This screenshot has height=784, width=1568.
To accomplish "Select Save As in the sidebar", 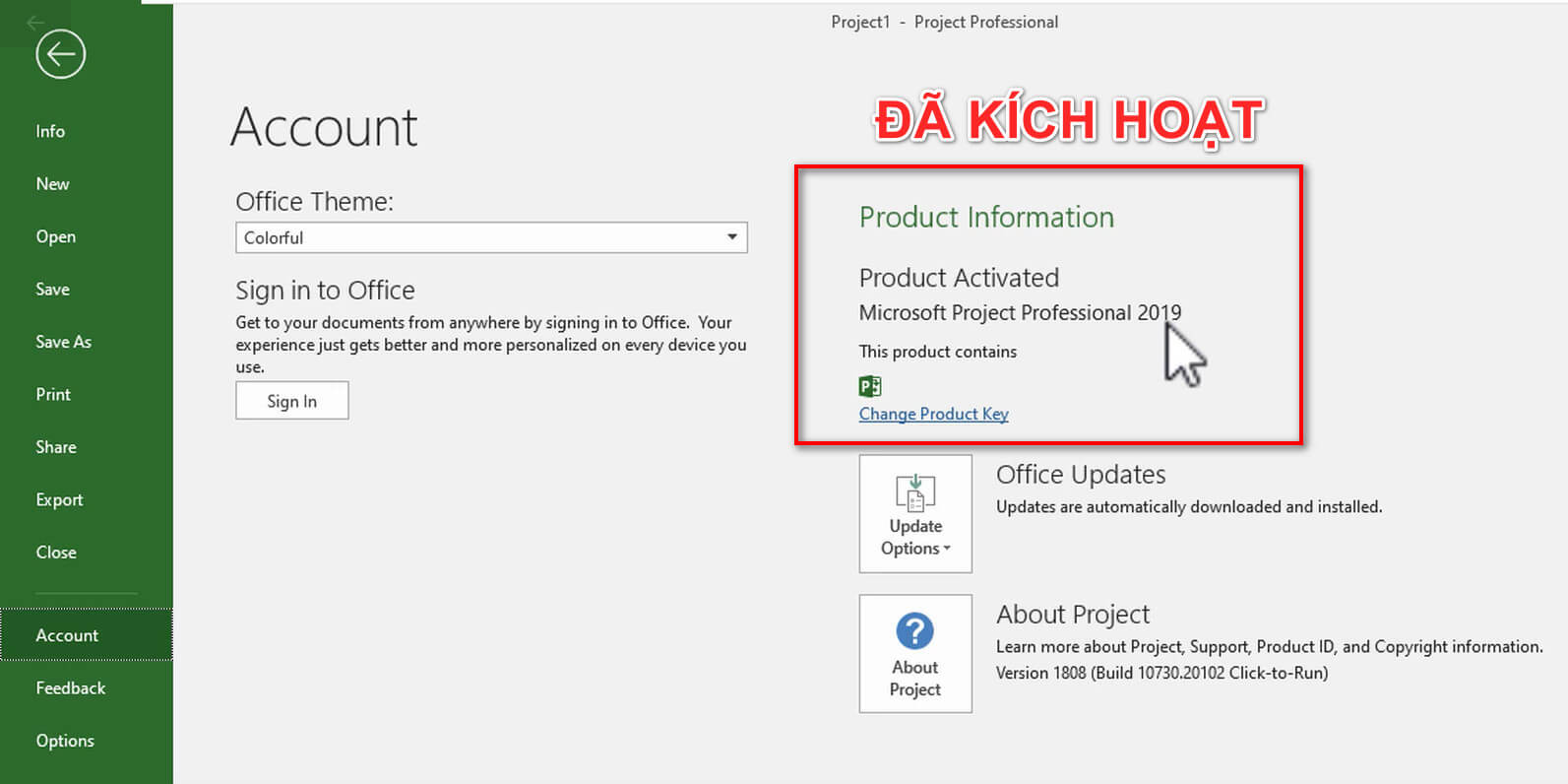I will pyautogui.click(x=63, y=342).
